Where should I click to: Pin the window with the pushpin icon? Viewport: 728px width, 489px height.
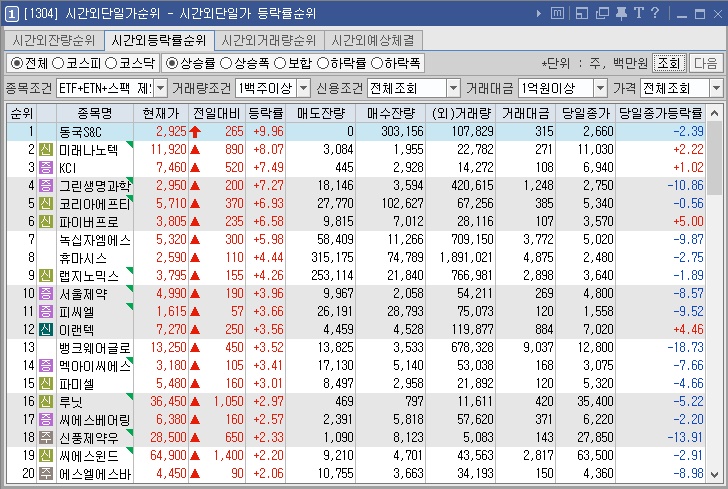pyautogui.click(x=621, y=13)
